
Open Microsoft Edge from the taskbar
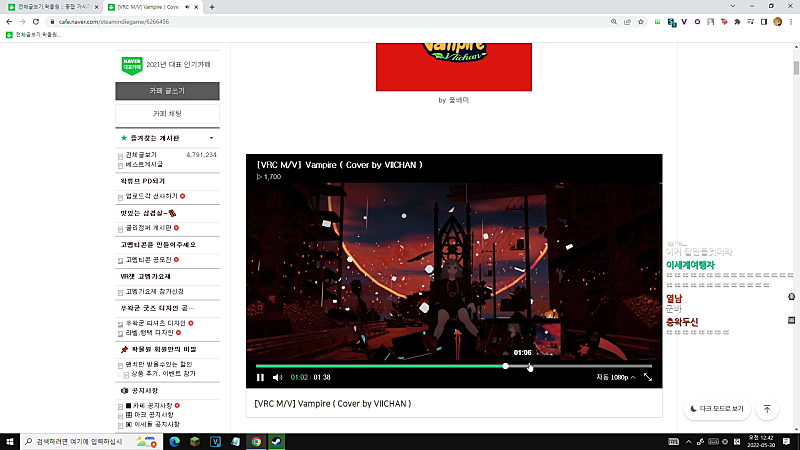point(174,442)
